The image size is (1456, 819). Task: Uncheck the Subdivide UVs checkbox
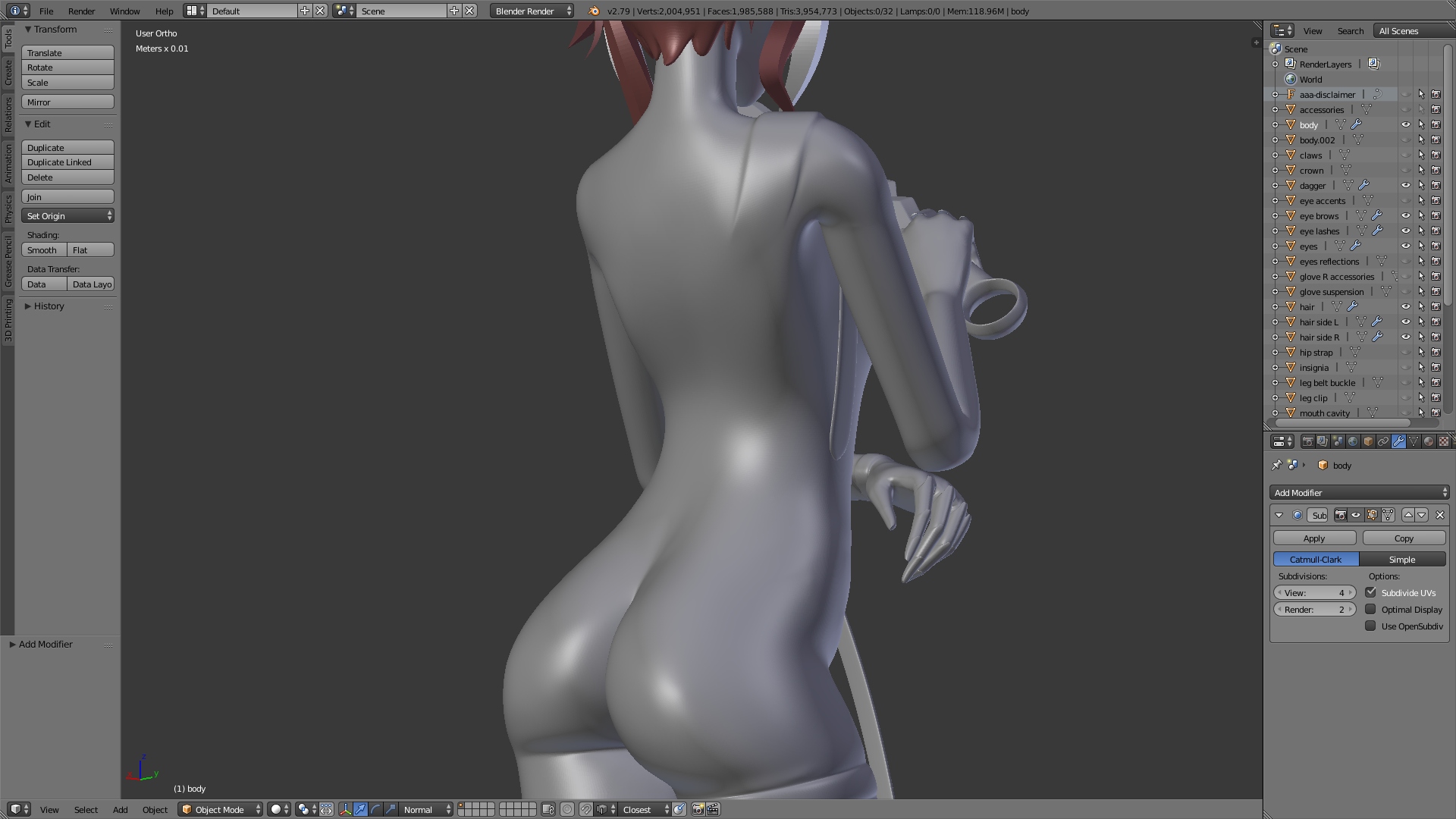click(1370, 592)
